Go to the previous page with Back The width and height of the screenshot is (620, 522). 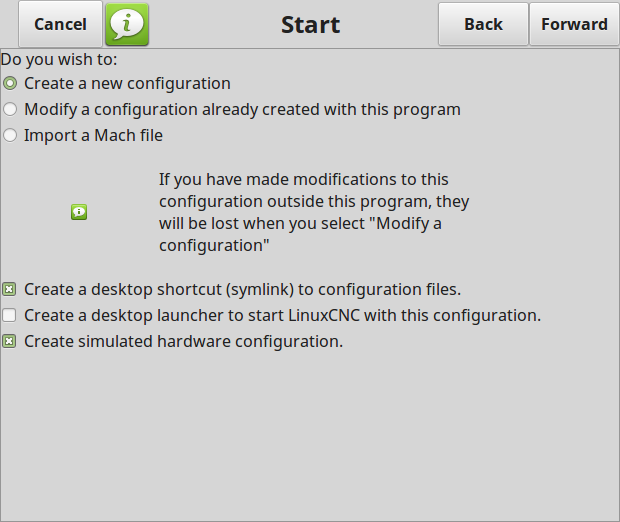(x=483, y=24)
